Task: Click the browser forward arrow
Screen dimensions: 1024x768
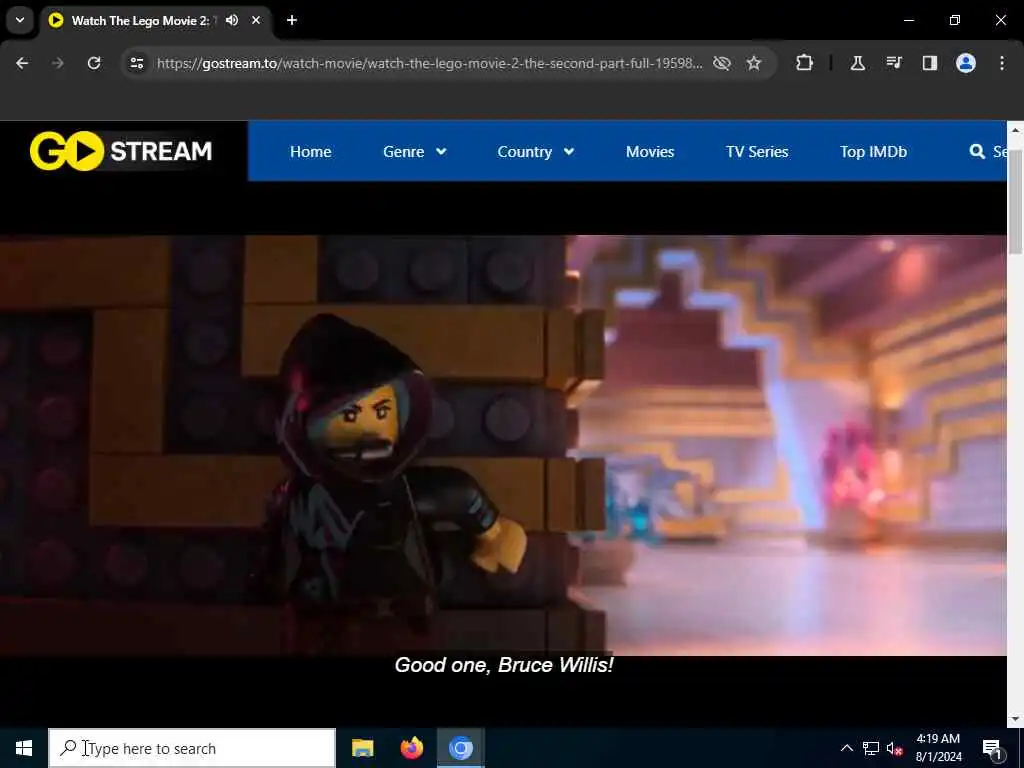Action: 58,63
